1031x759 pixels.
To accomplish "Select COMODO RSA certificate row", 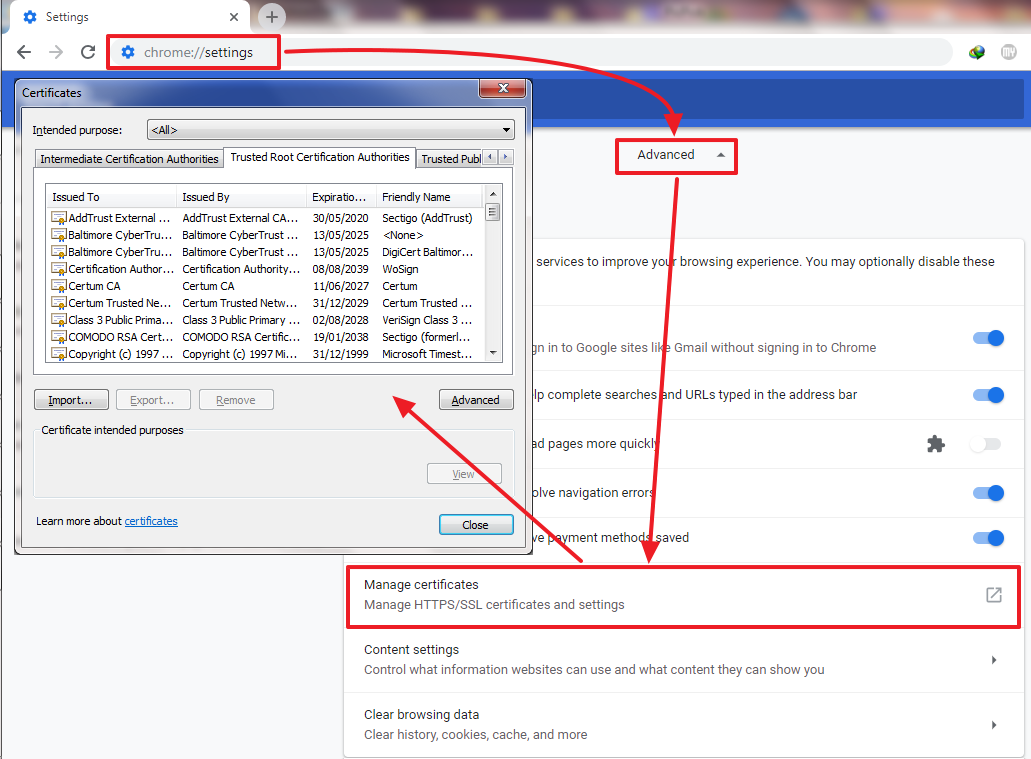I will 264,337.
